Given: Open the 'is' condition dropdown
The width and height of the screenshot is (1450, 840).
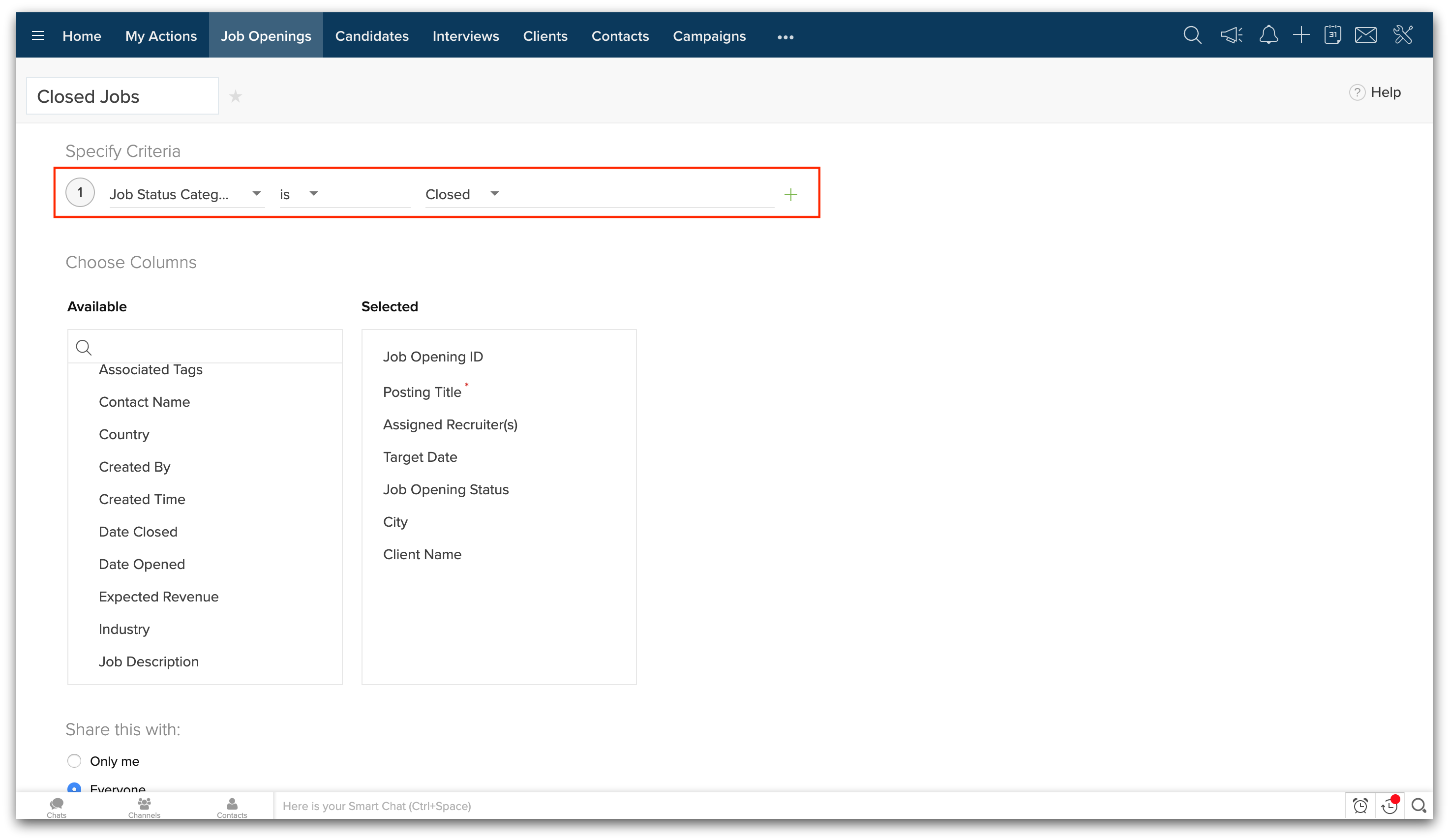Looking at the screenshot, I should [x=313, y=194].
